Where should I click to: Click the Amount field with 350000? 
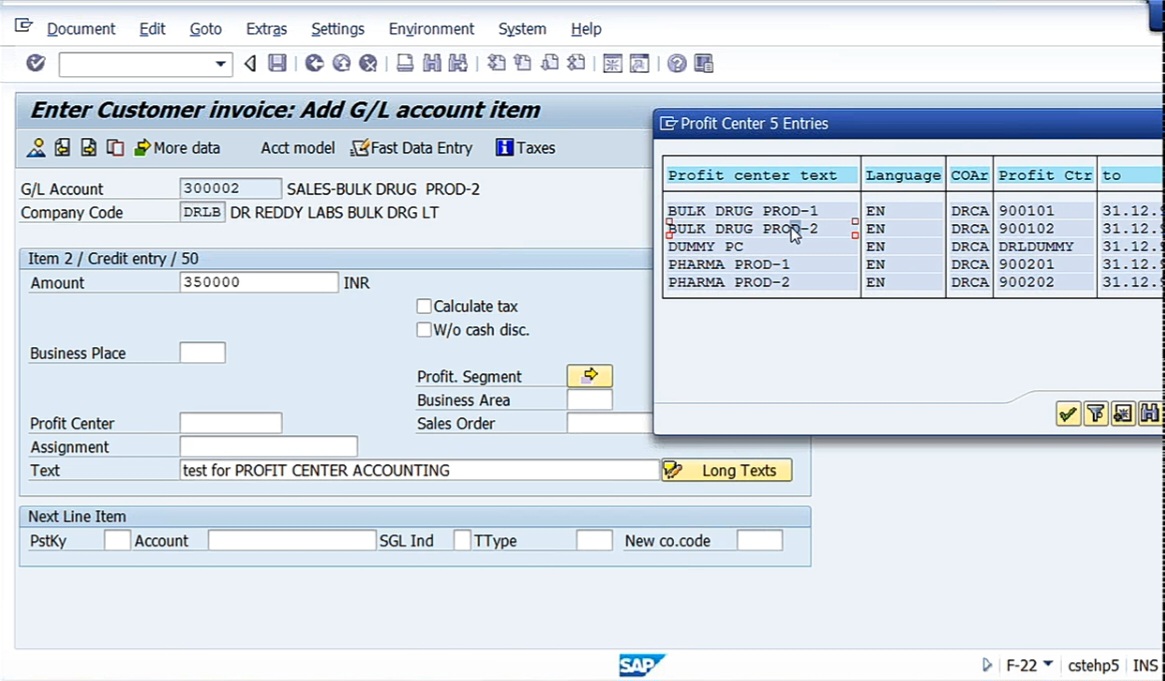tap(259, 282)
